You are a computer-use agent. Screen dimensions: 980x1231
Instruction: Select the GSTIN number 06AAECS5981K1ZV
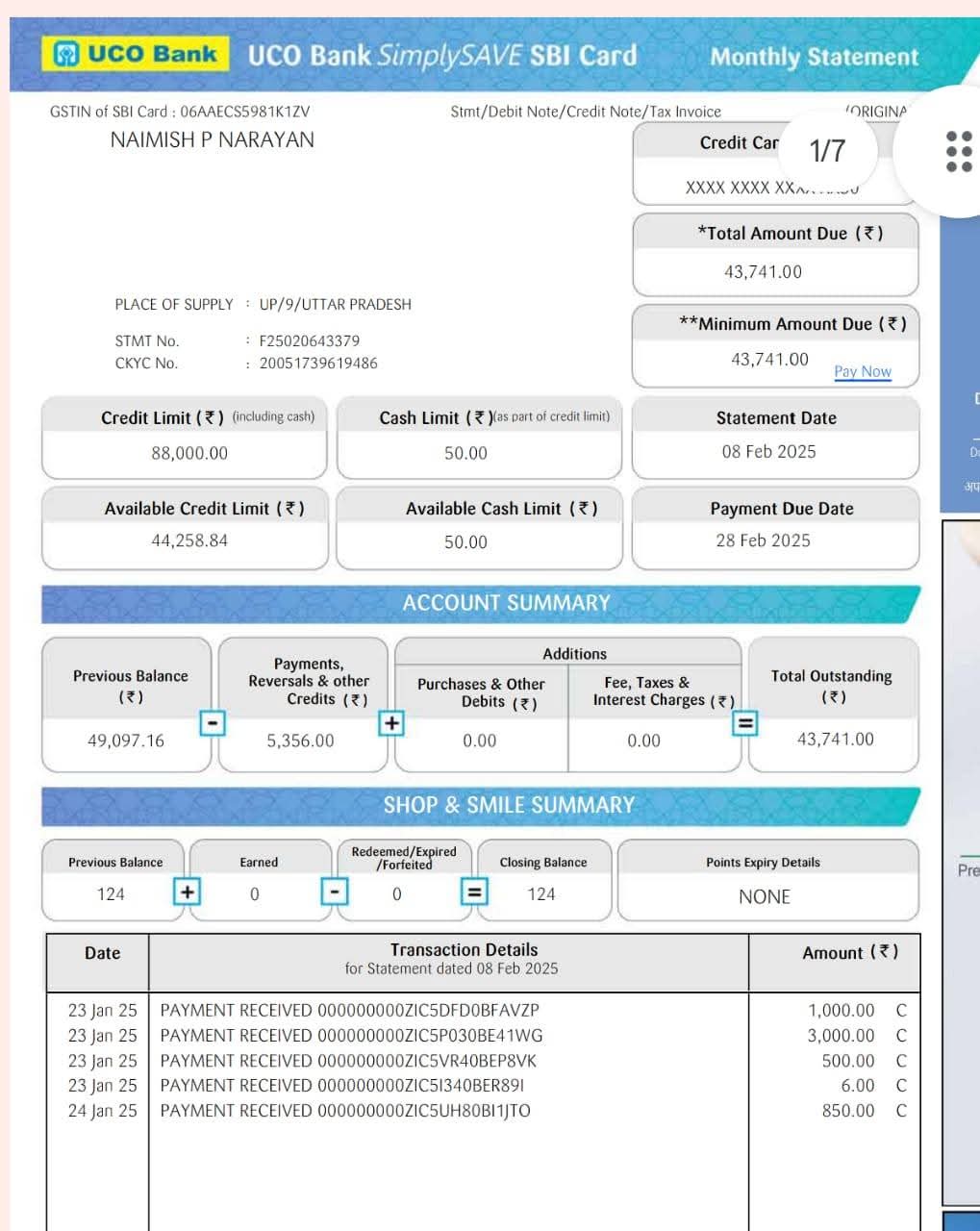(x=245, y=112)
